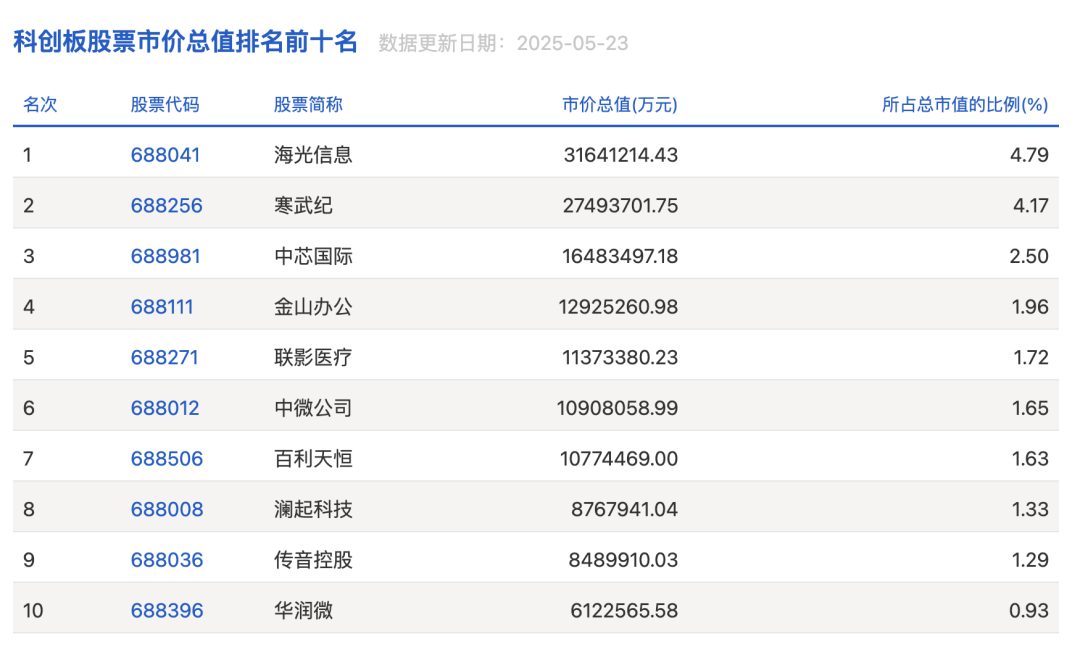Click percentage value 4.17

click(x=1030, y=206)
